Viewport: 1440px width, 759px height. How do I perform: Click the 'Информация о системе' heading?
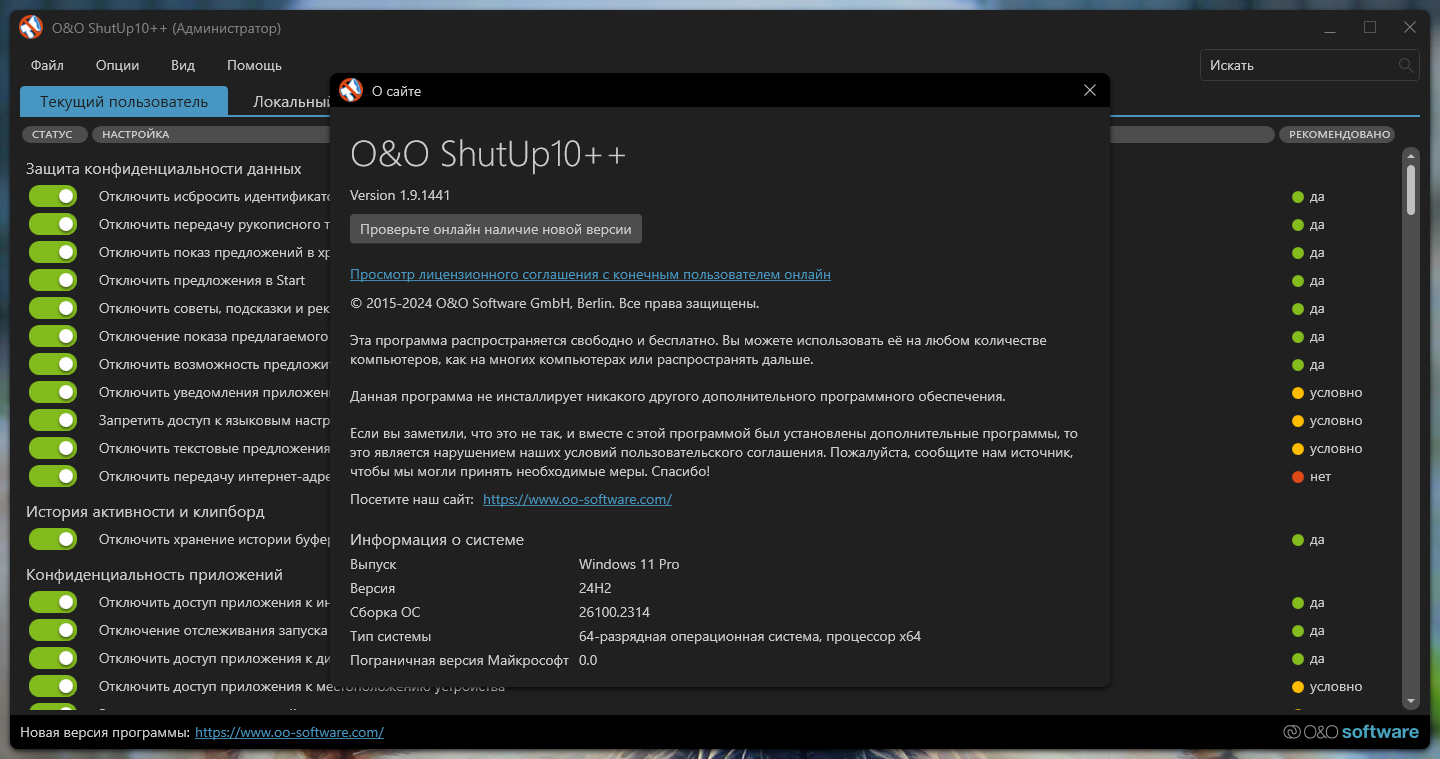(x=437, y=540)
